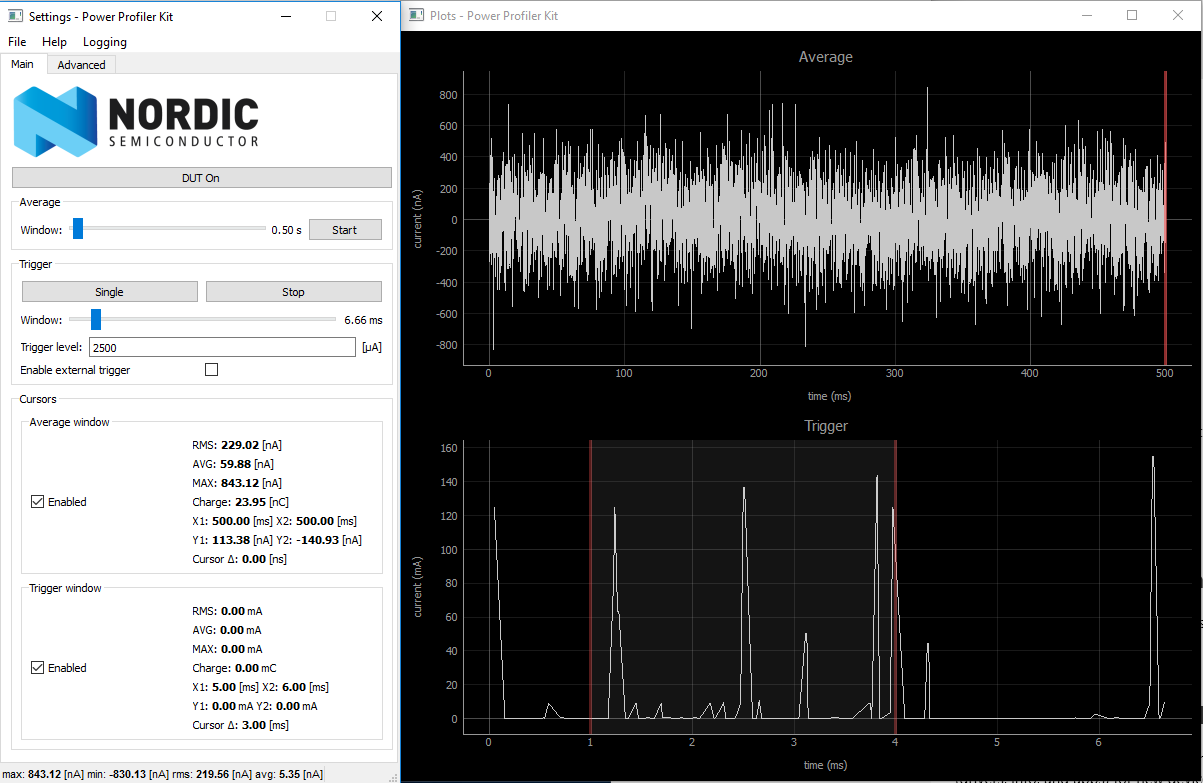
Task: Click the red cursor line in Average plot
Action: pos(1165,218)
